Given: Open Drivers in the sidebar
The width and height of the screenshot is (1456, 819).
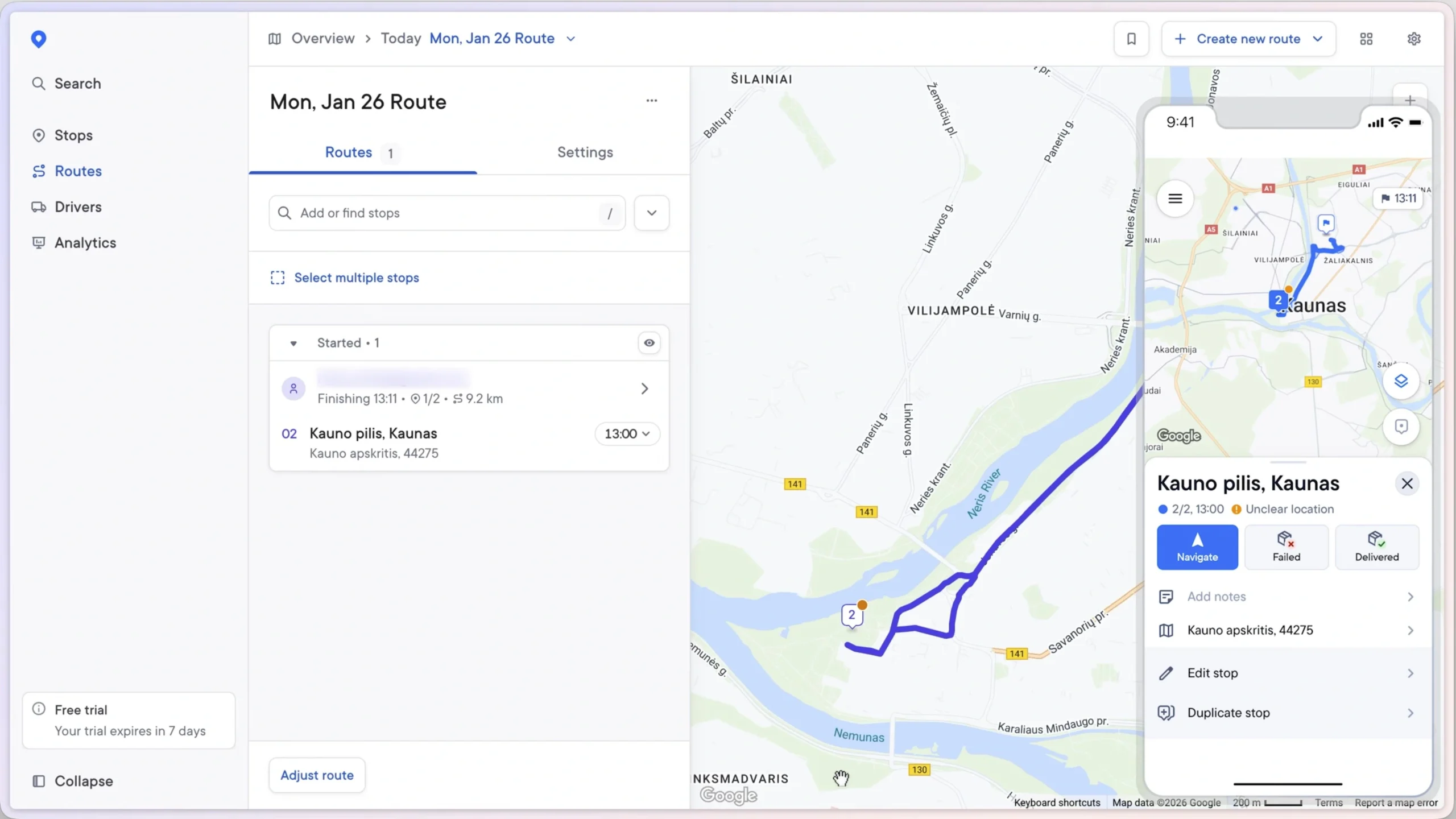Looking at the screenshot, I should tap(78, 207).
